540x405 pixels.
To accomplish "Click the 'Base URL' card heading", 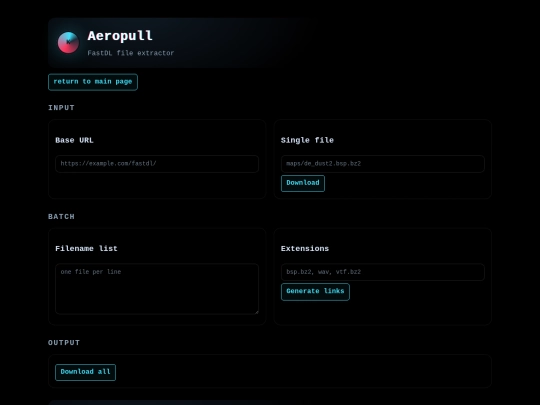I will (x=74, y=140).
